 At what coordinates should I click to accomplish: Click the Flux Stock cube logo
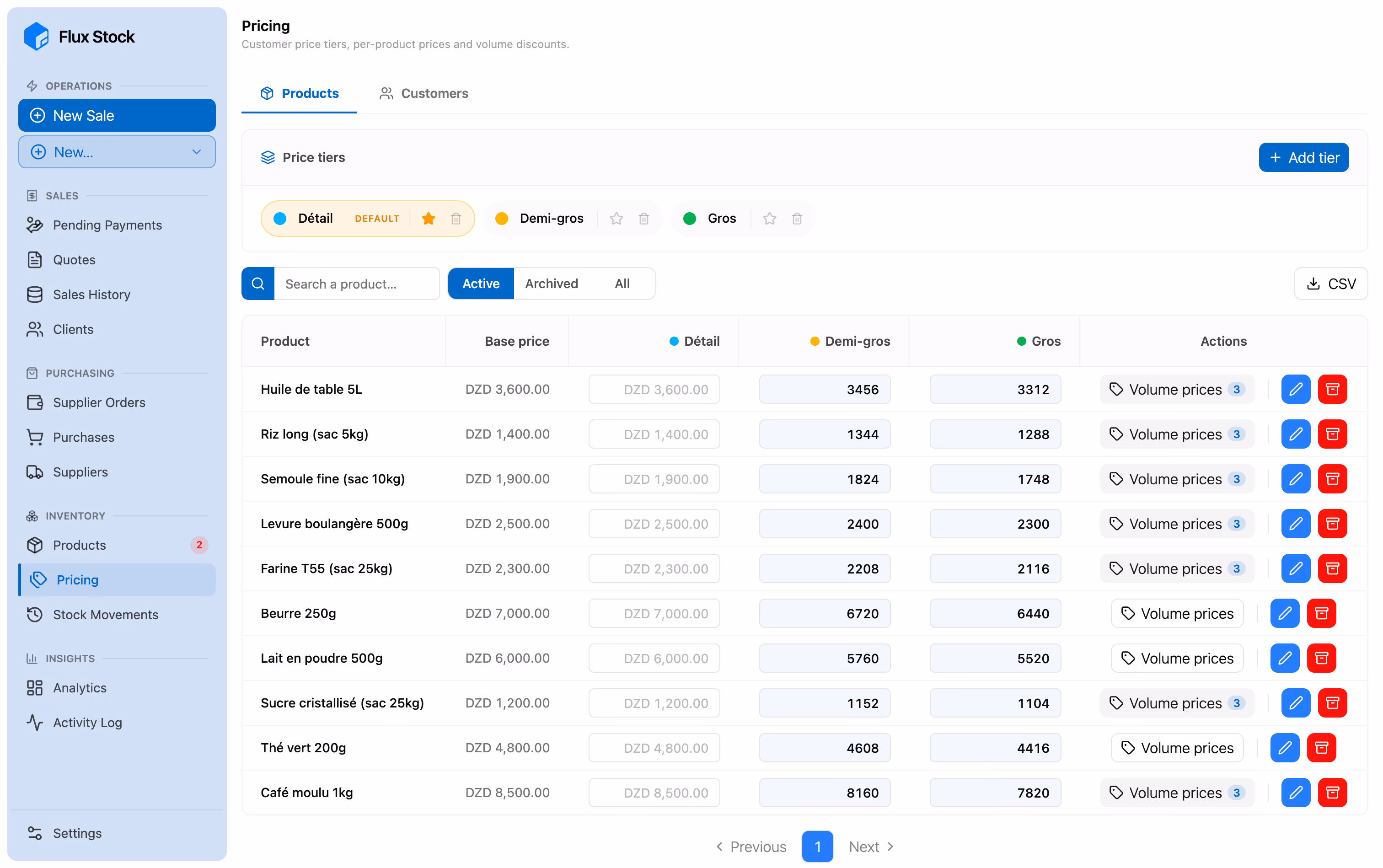pyautogui.click(x=36, y=37)
